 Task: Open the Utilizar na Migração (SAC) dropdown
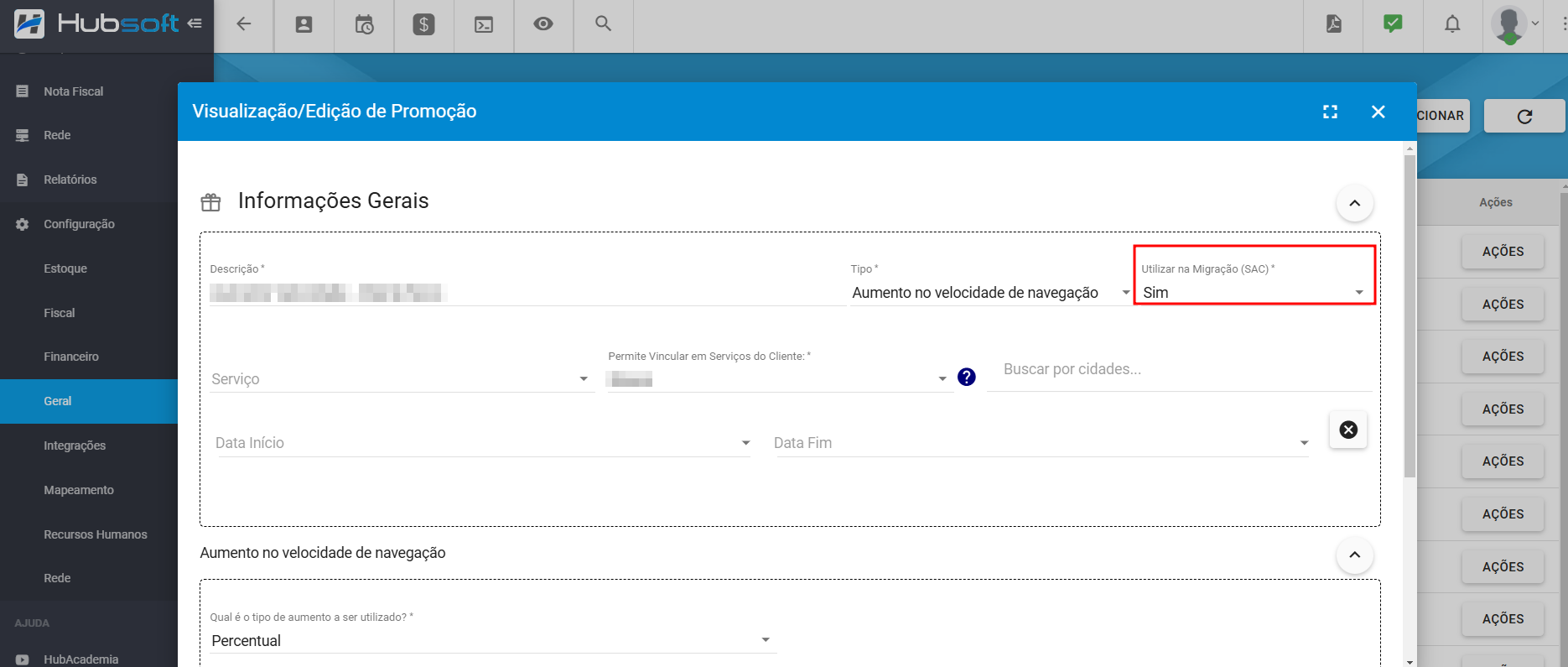click(1254, 293)
